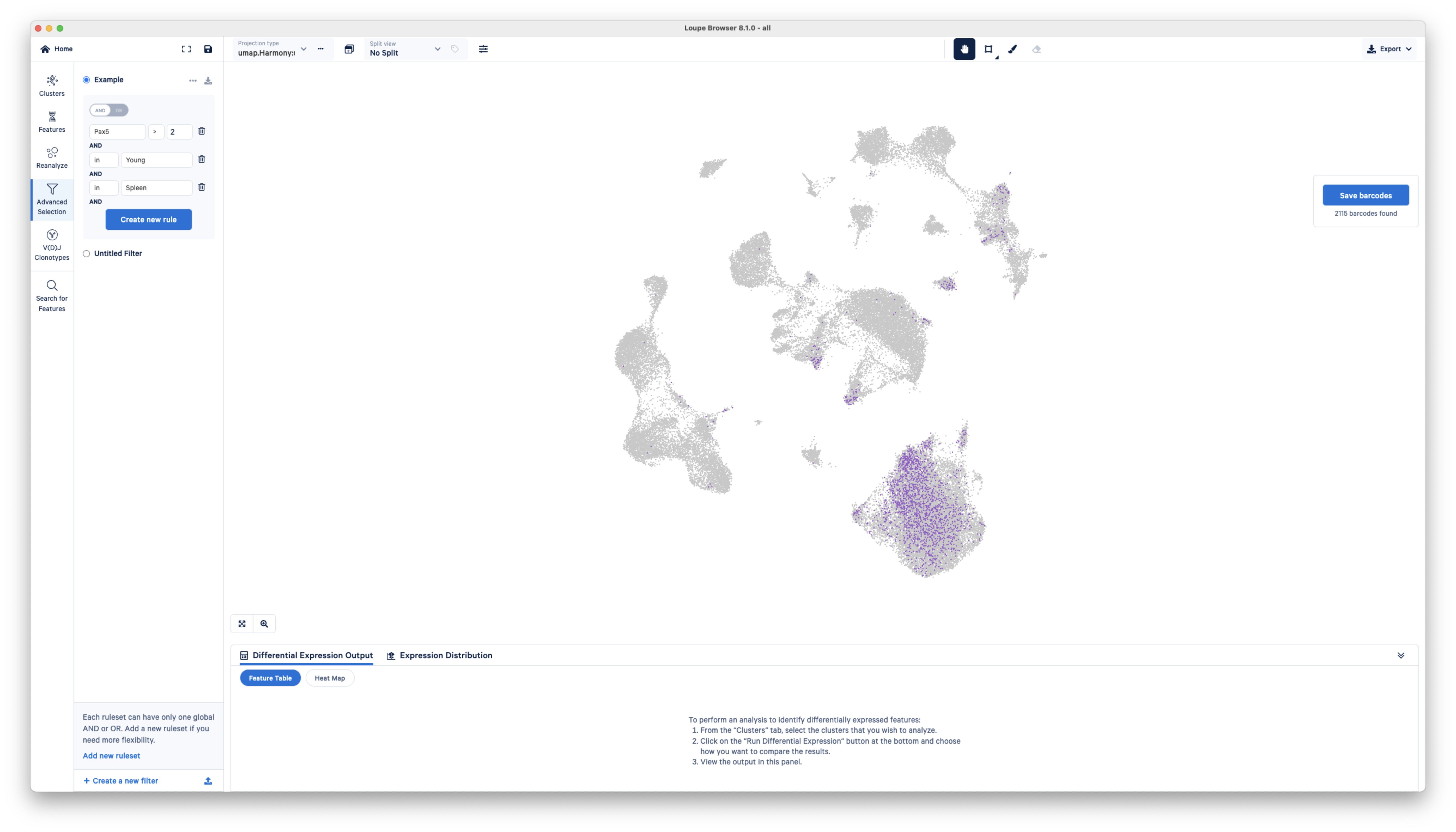The height and width of the screenshot is (832, 1456).
Task: Activate the eraser selection tool
Action: point(1037,49)
